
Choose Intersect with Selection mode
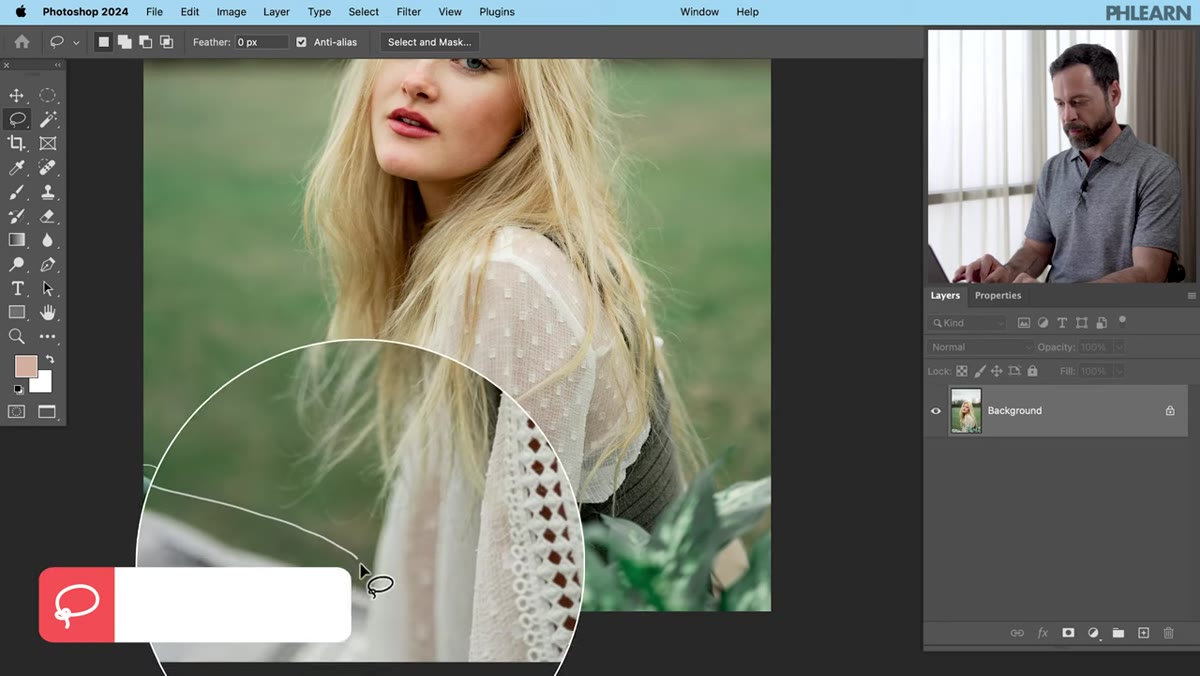[x=167, y=42]
